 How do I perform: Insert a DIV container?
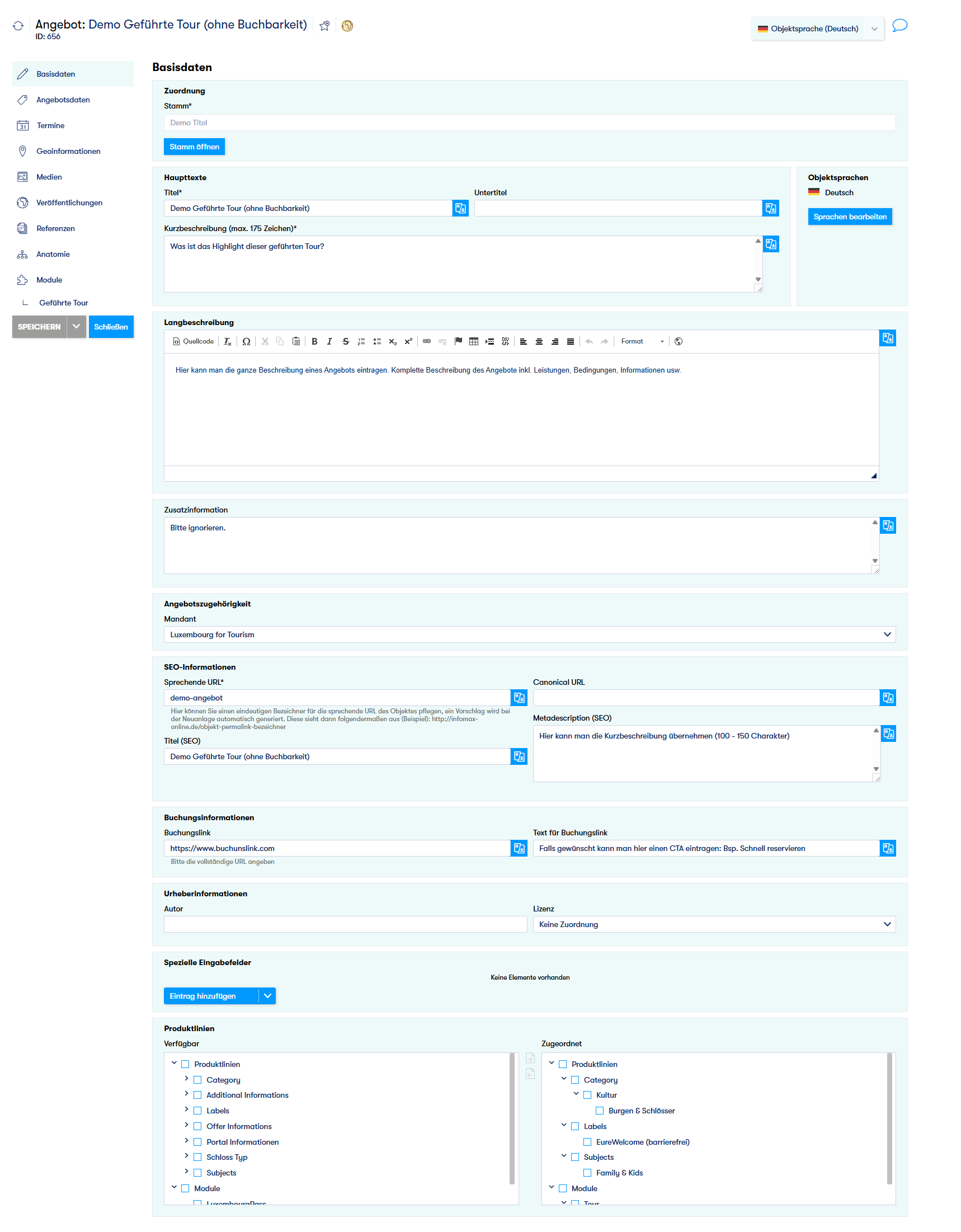click(506, 341)
